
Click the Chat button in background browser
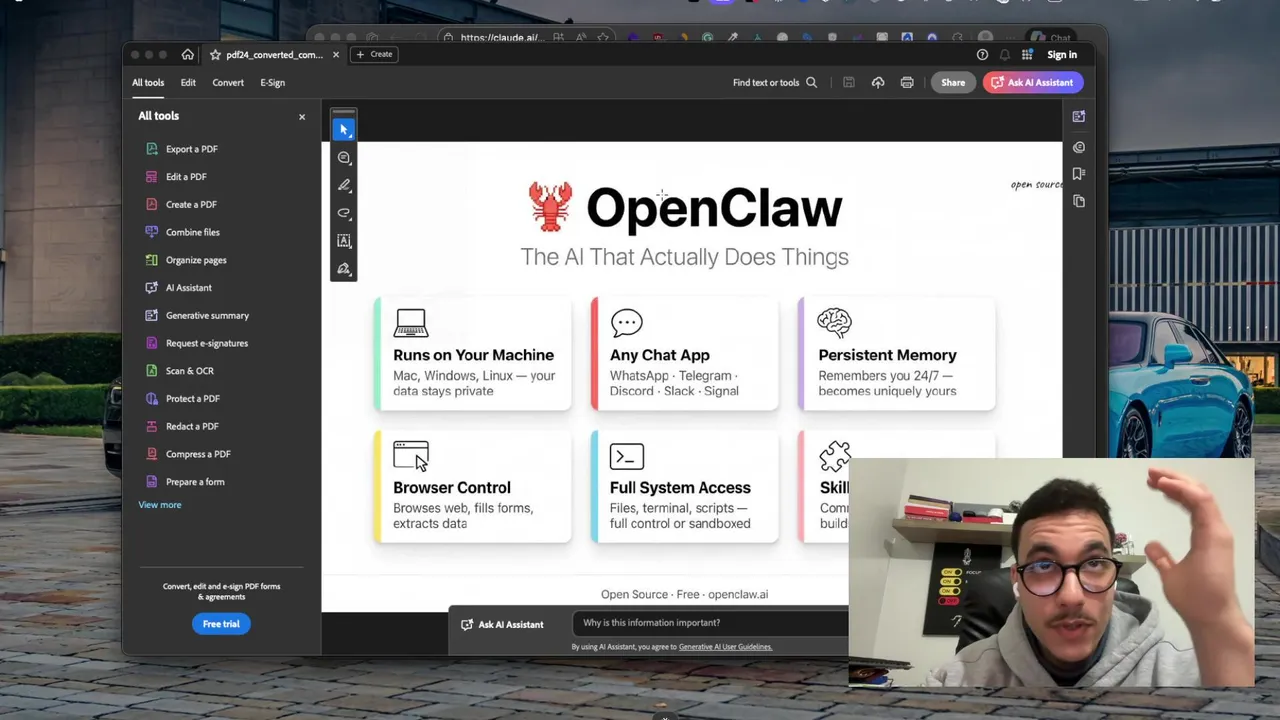pyautogui.click(x=1051, y=38)
